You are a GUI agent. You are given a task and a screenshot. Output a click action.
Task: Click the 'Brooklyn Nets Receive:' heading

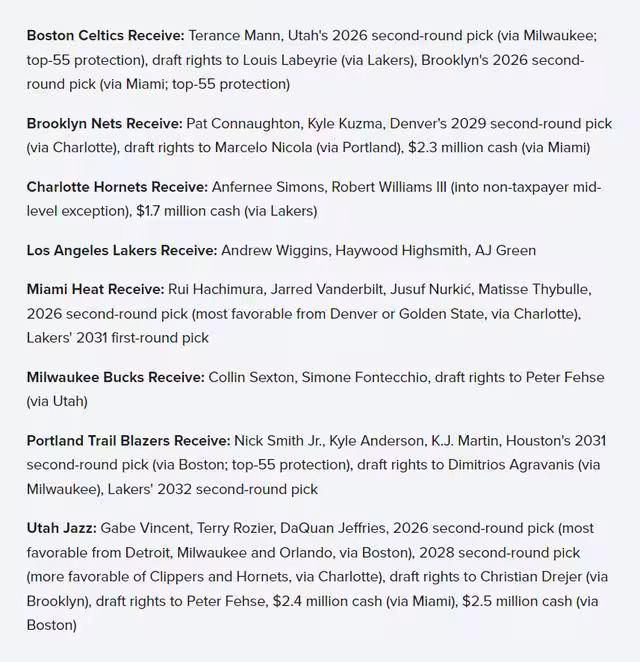pyautogui.click(x=105, y=124)
